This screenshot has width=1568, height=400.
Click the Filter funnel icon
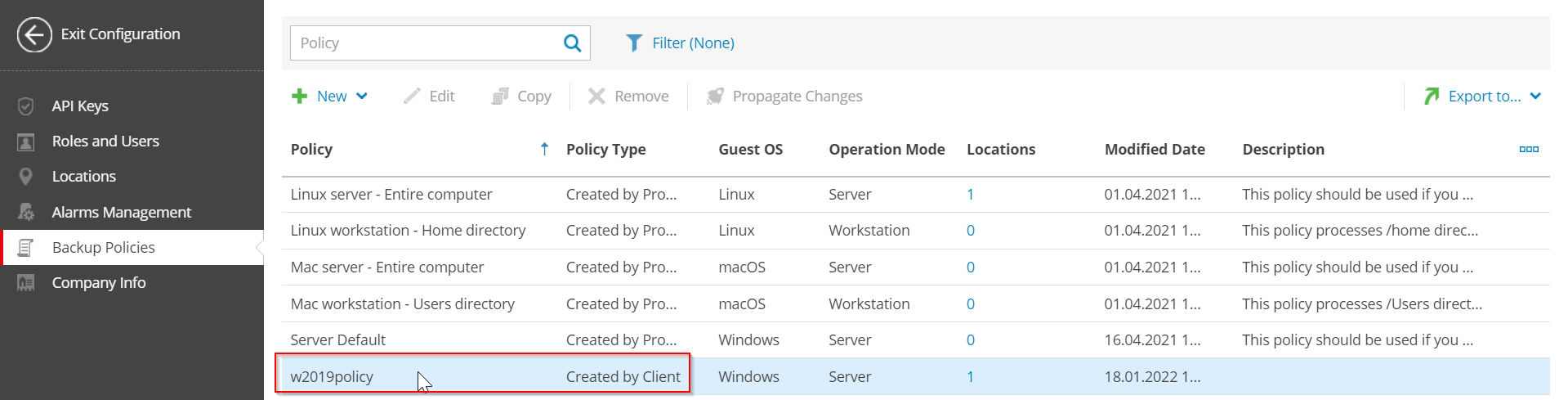coord(633,43)
